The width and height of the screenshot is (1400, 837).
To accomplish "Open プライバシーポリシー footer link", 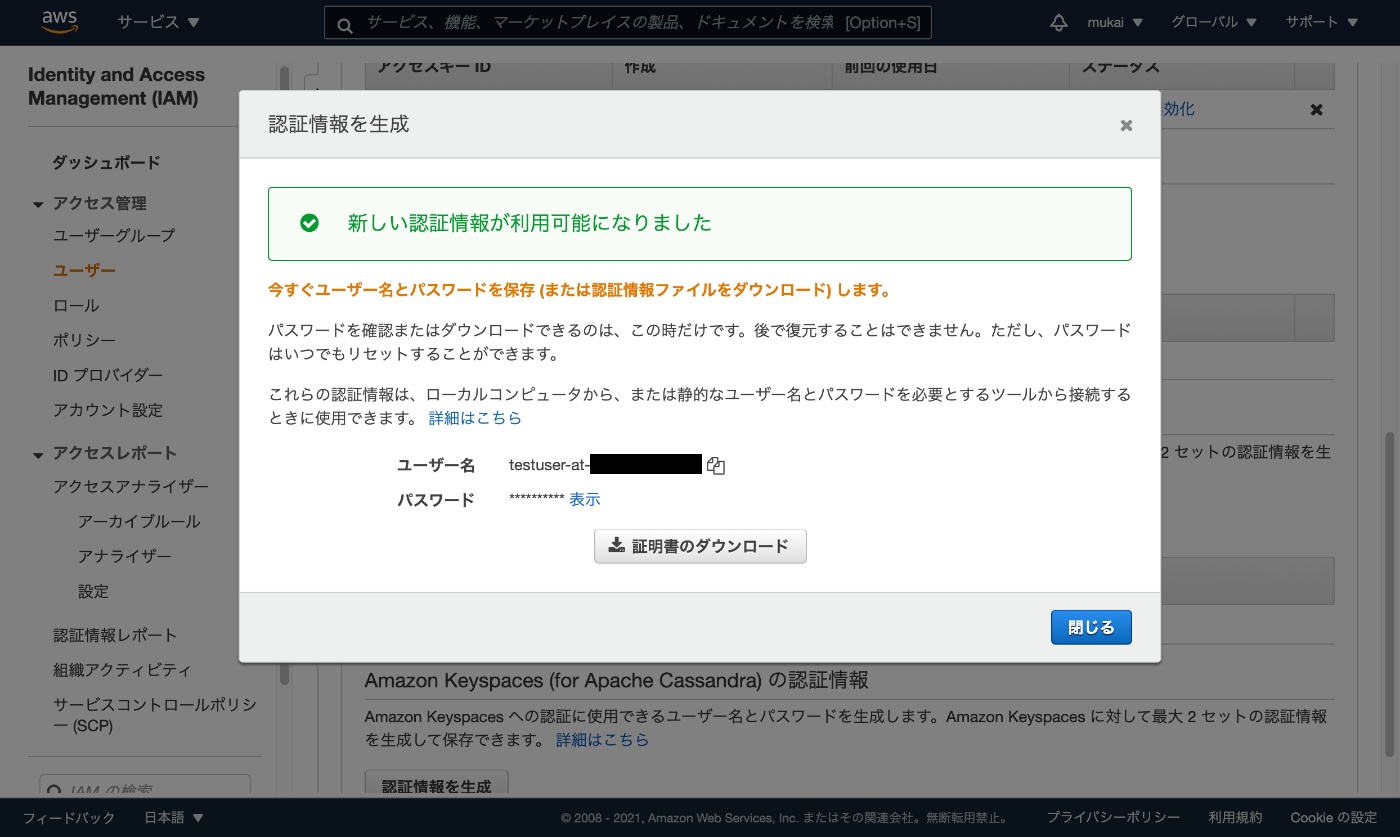I will click(1113, 817).
